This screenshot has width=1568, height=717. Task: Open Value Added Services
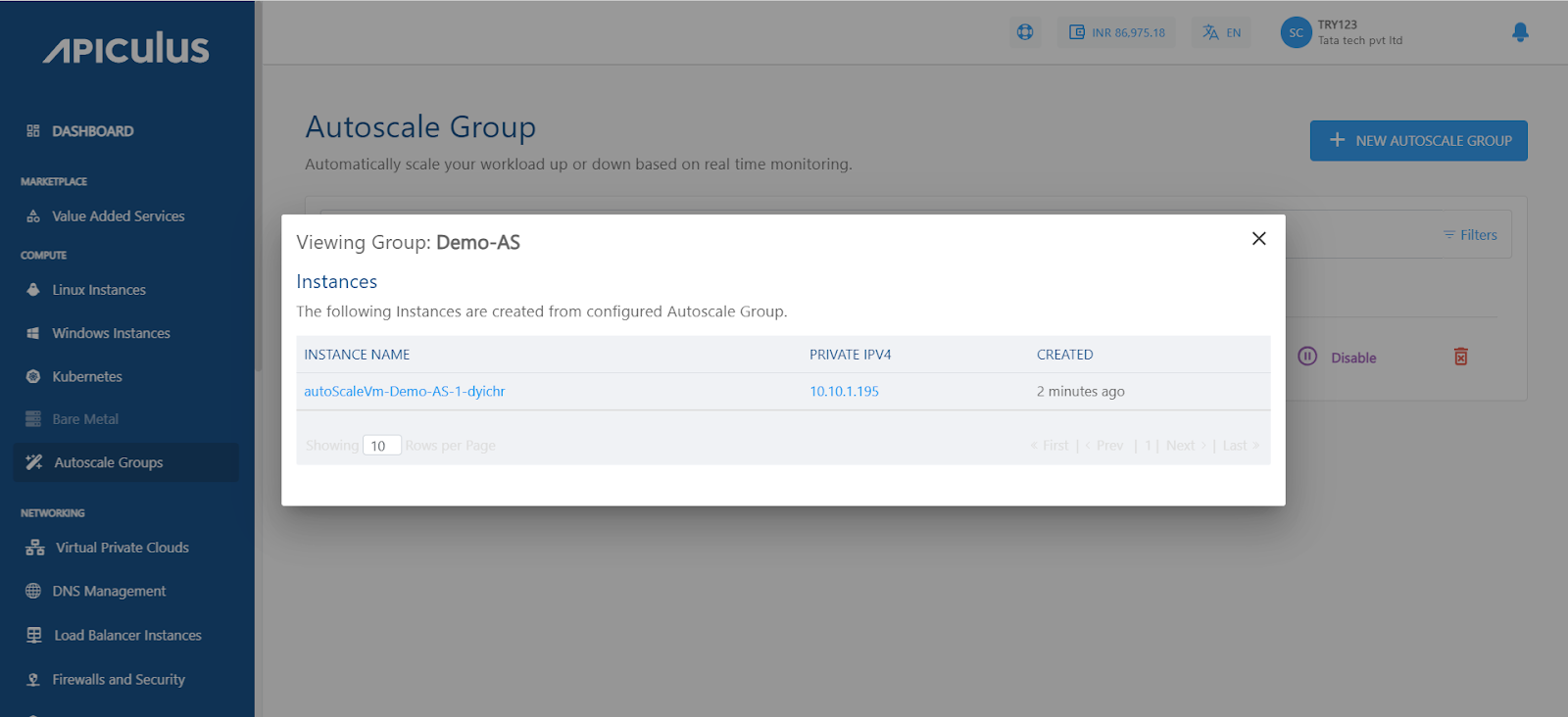[119, 216]
